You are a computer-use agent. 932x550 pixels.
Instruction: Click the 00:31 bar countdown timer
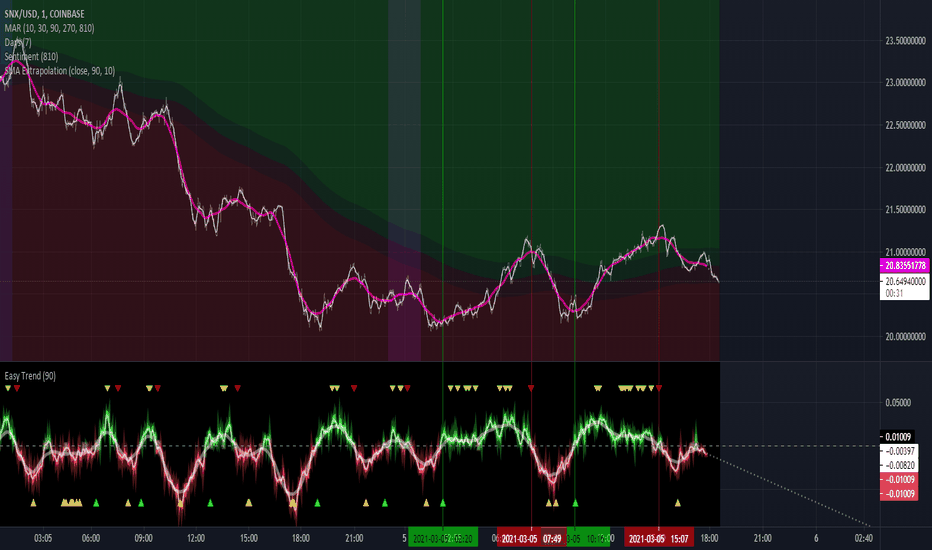point(895,293)
